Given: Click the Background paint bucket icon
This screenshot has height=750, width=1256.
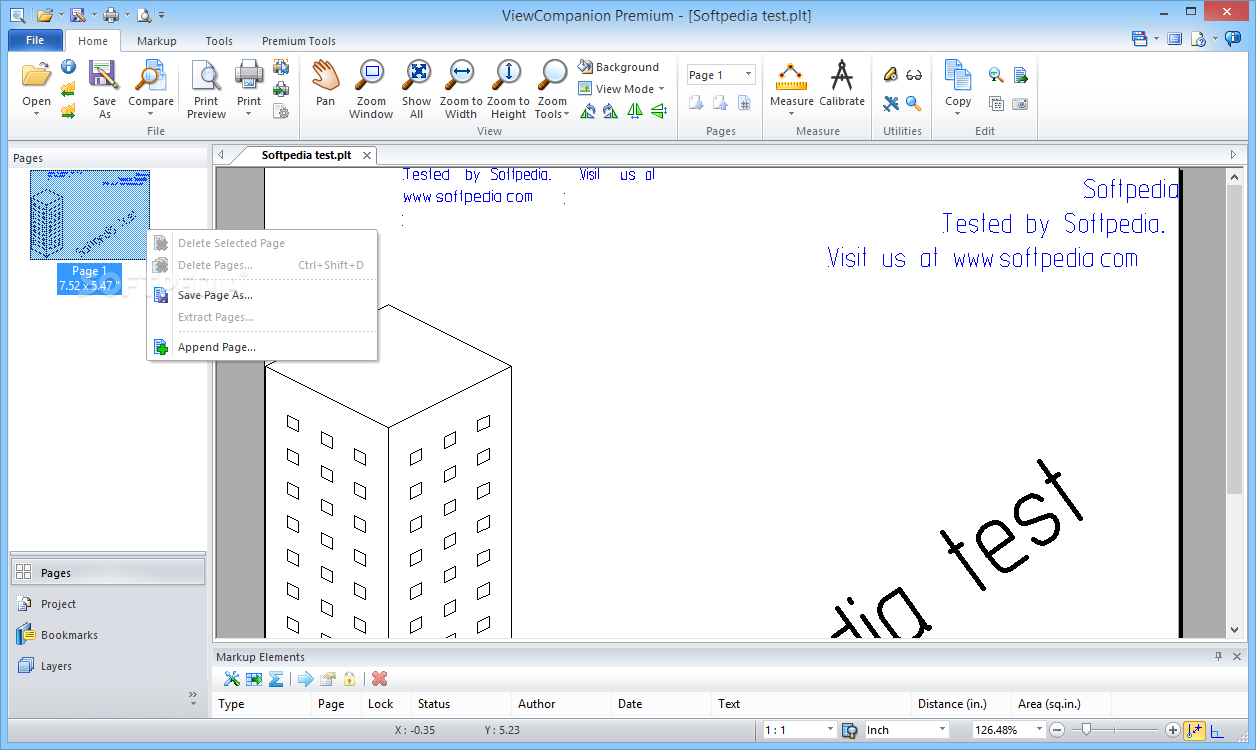Looking at the screenshot, I should click(x=586, y=67).
